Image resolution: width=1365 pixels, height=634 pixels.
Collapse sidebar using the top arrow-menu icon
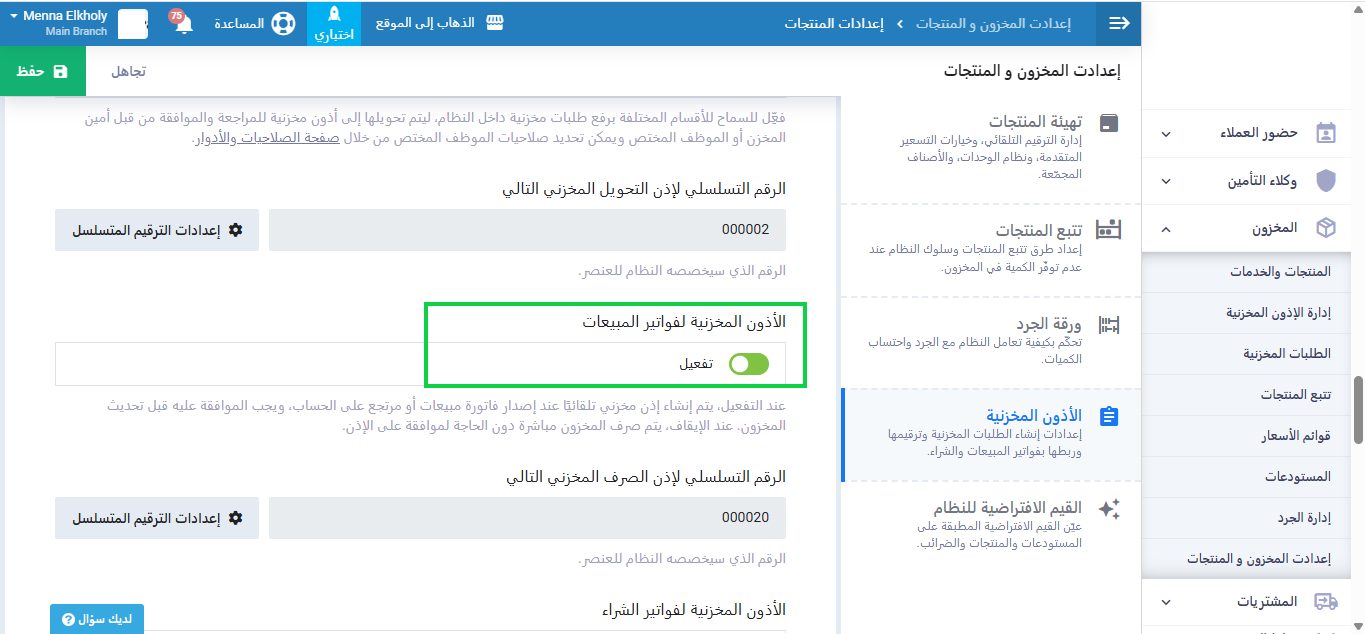[x=1119, y=23]
